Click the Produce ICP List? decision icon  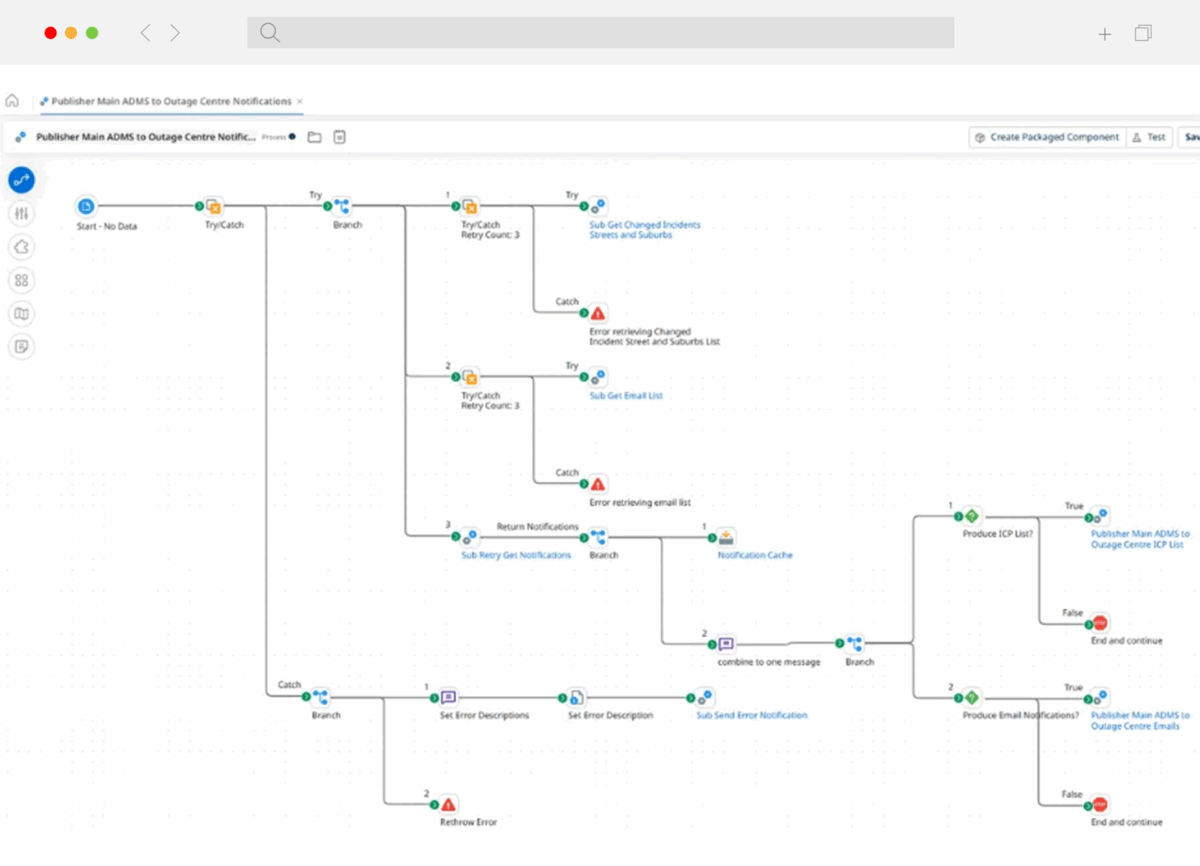[970, 516]
